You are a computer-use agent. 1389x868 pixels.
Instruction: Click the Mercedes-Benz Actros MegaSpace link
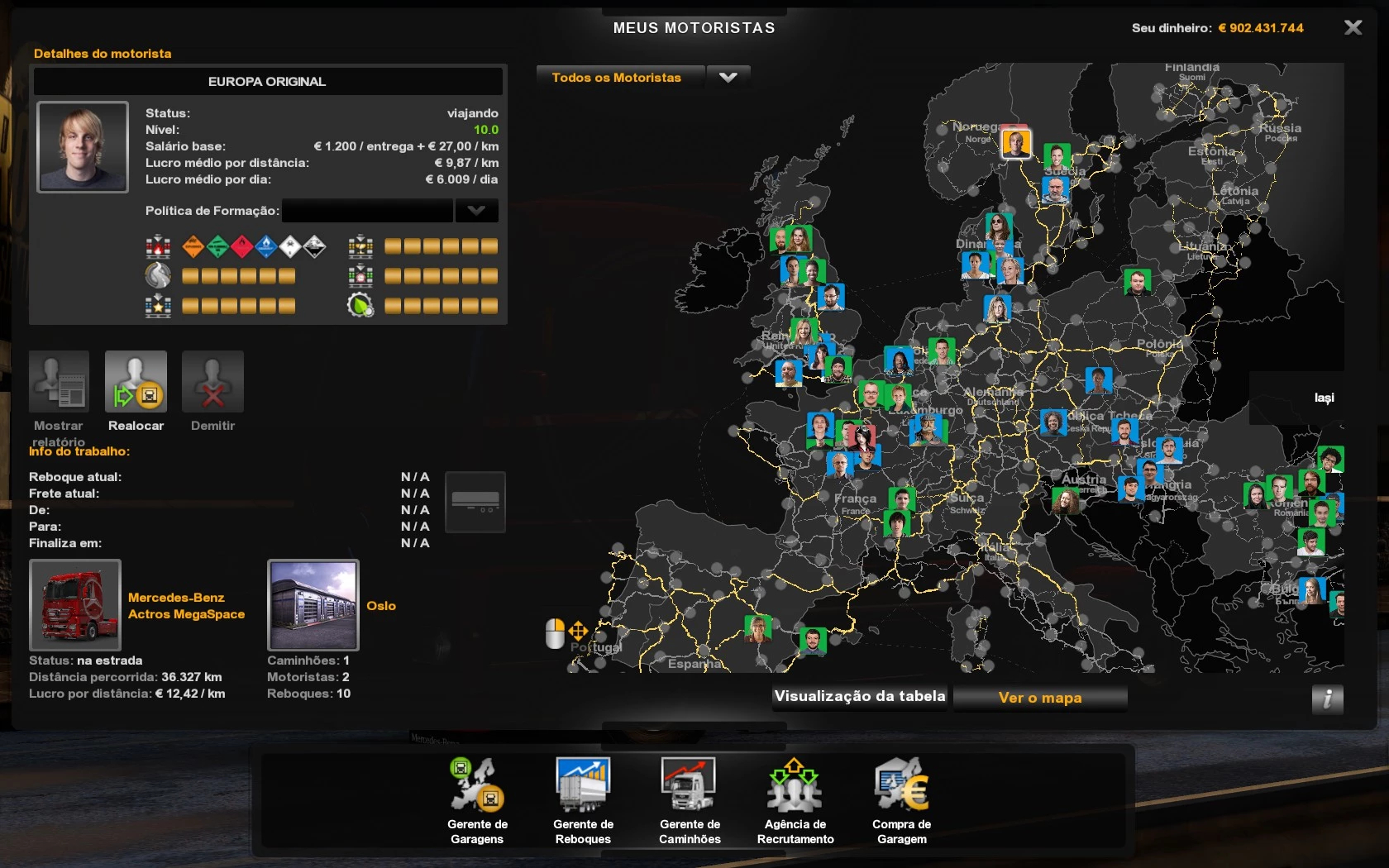[186, 606]
